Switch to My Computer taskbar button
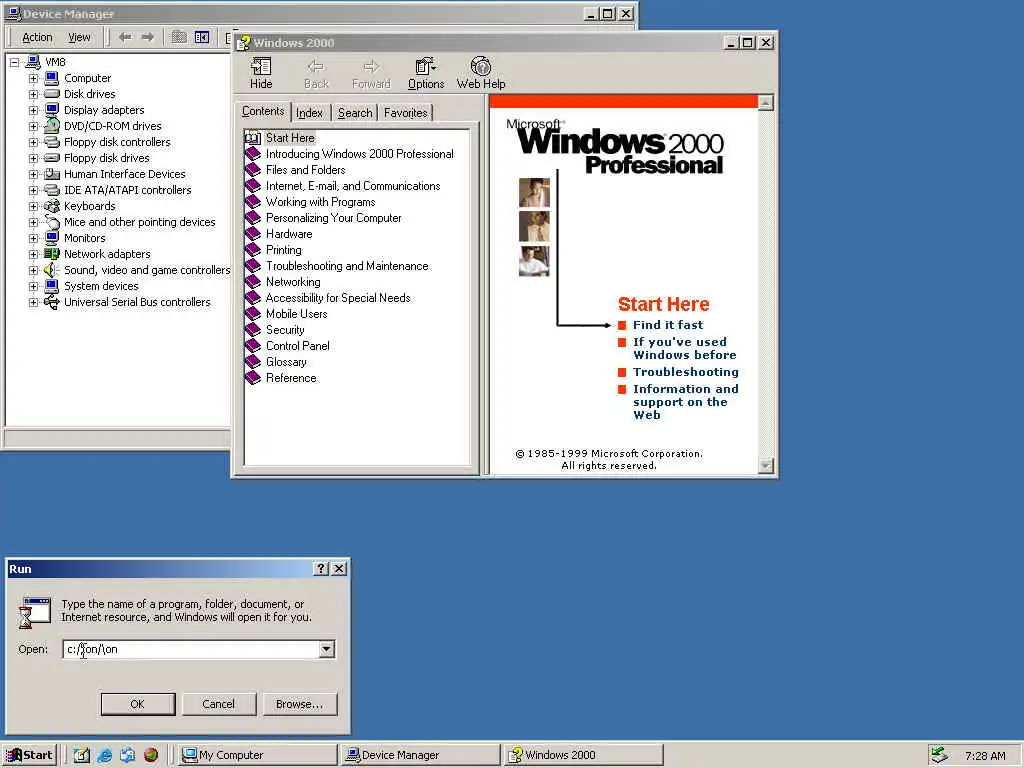Viewport: 1024px width, 768px height. (x=258, y=755)
